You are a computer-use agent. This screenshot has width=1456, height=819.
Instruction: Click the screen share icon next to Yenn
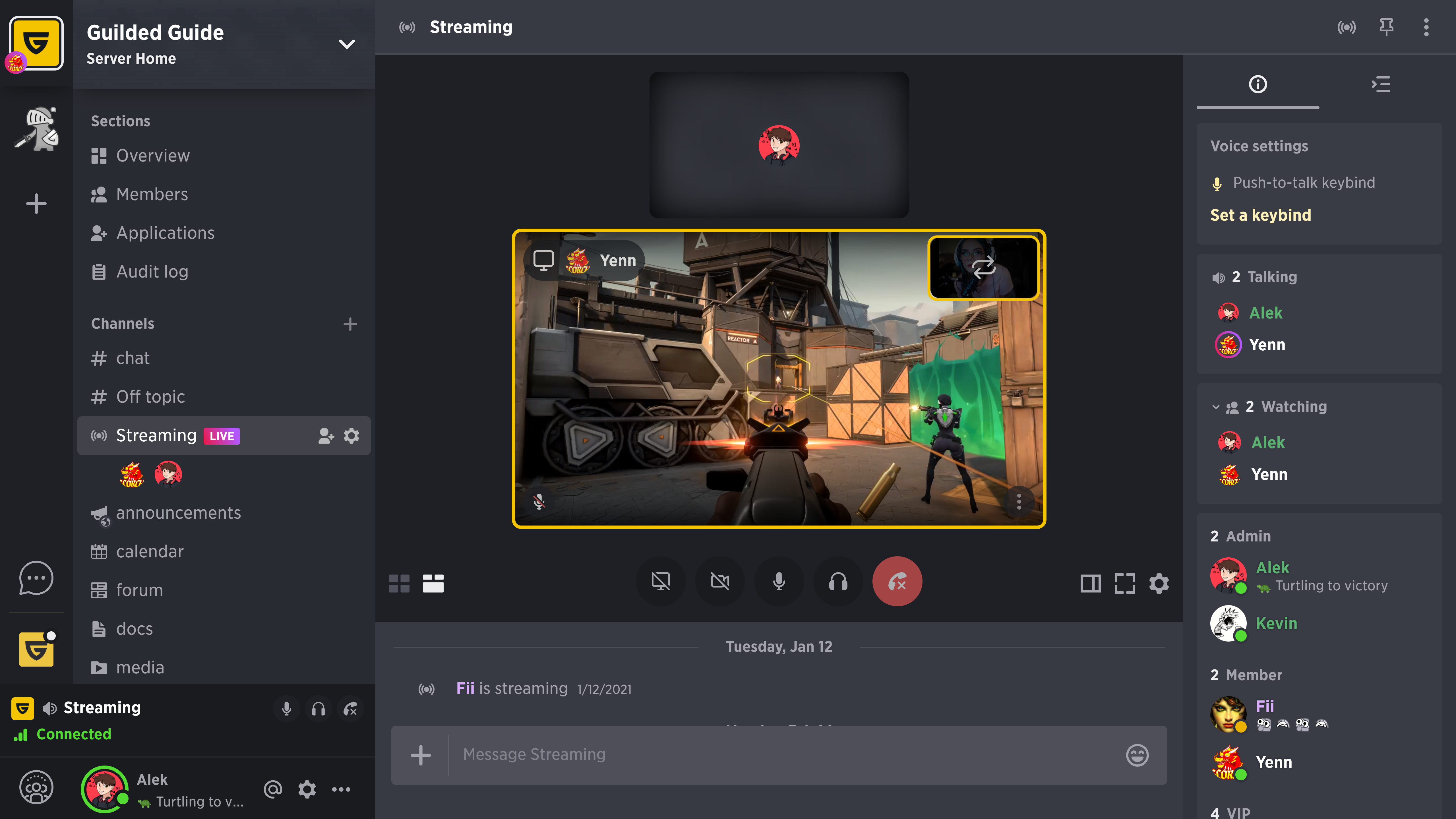click(543, 260)
